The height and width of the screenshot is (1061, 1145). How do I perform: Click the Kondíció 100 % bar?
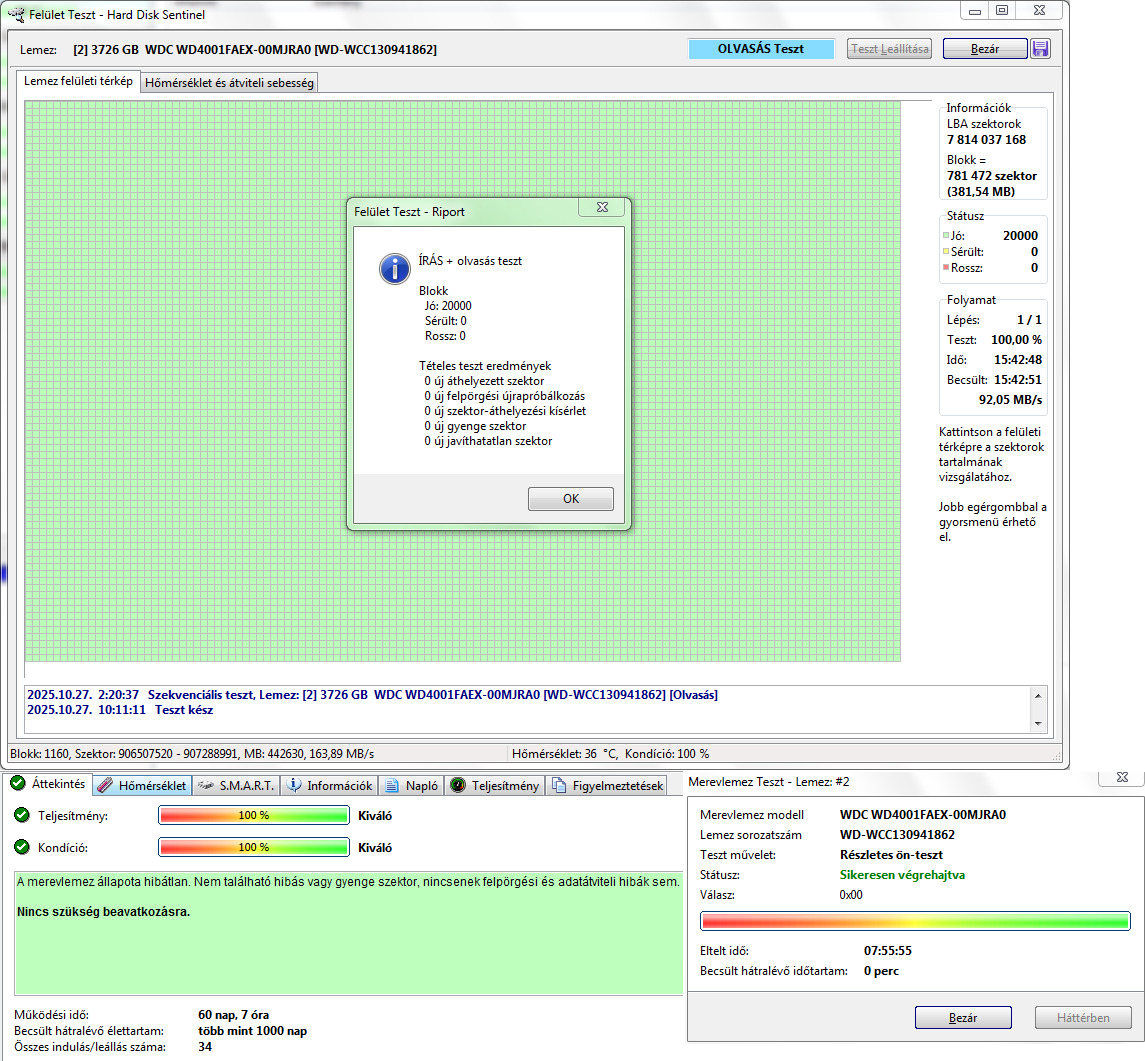[x=253, y=847]
